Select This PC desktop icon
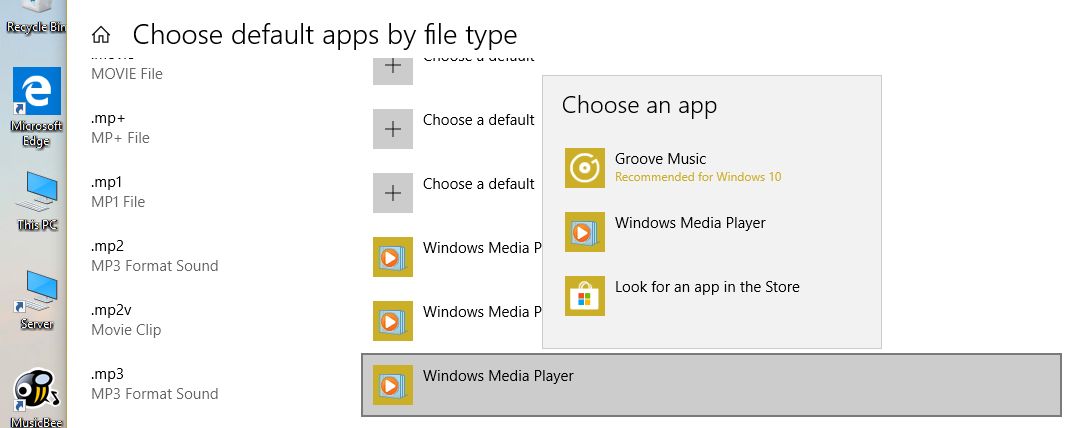The width and height of the screenshot is (1084, 428). click(37, 201)
